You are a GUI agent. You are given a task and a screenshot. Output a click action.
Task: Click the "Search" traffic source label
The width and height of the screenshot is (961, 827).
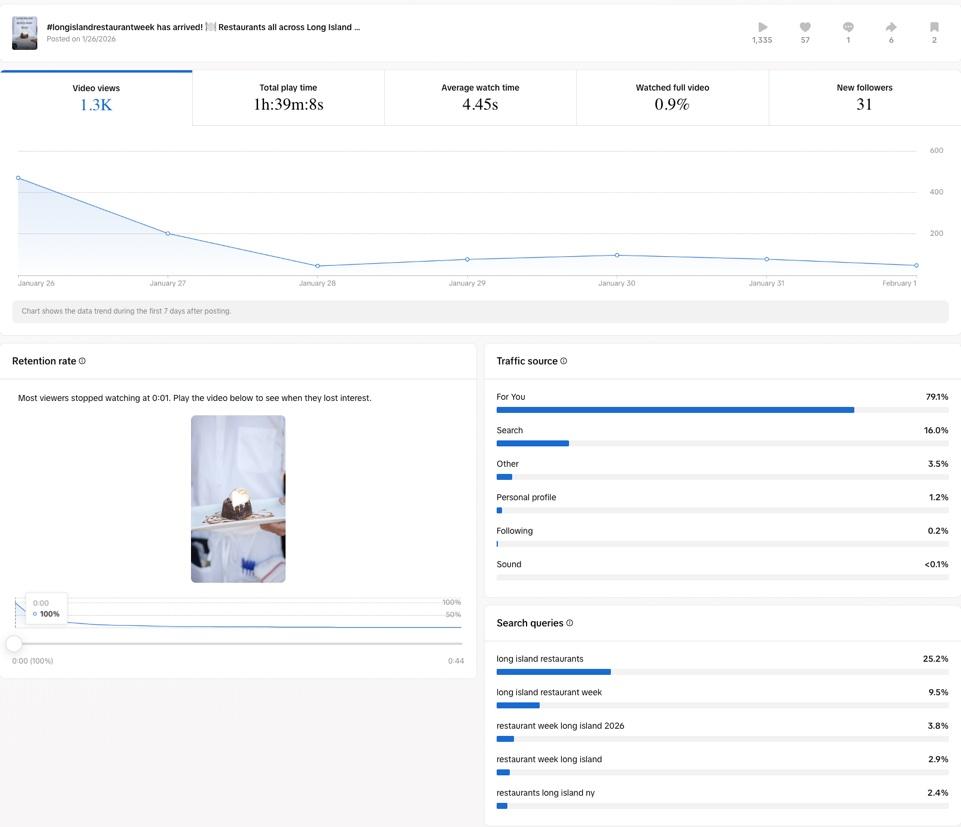coord(509,430)
